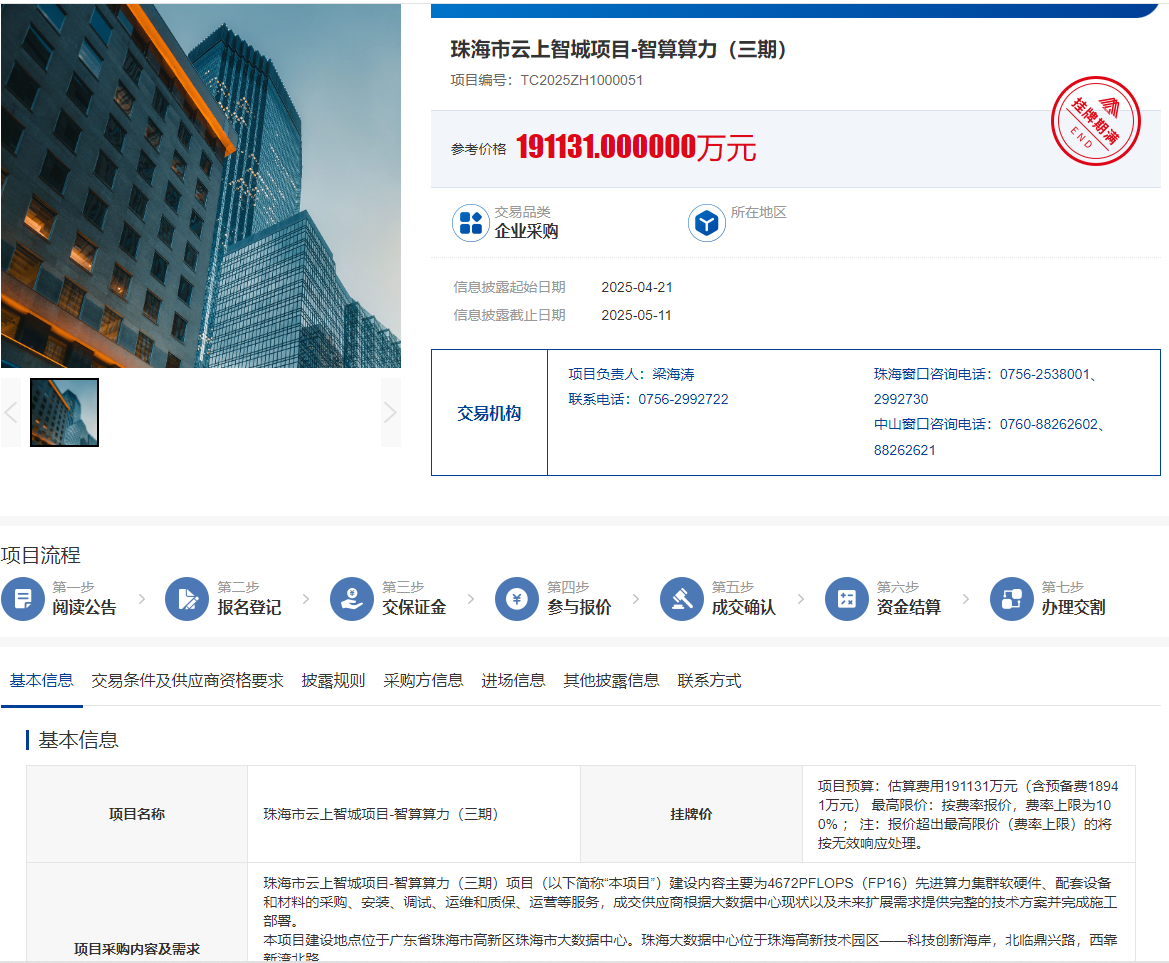Viewport: 1169px width, 963px height.
Task: Expand arrow after 阅读公告 step
Action: tap(142, 599)
